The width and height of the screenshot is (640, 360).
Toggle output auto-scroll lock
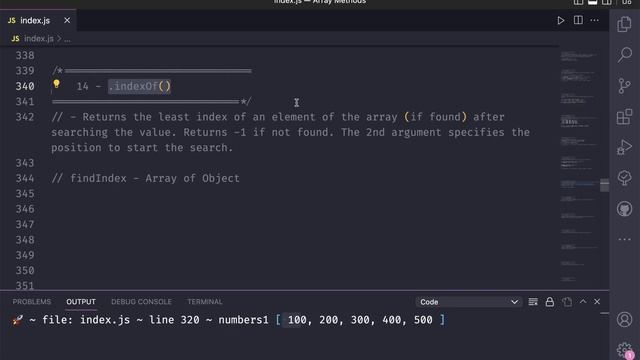[550, 302]
